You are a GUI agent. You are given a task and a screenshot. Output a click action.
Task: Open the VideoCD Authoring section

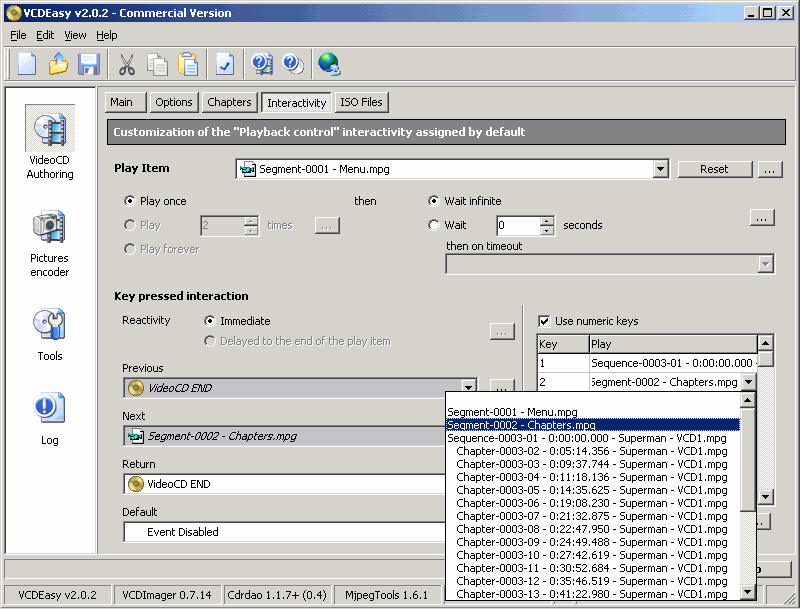50,146
